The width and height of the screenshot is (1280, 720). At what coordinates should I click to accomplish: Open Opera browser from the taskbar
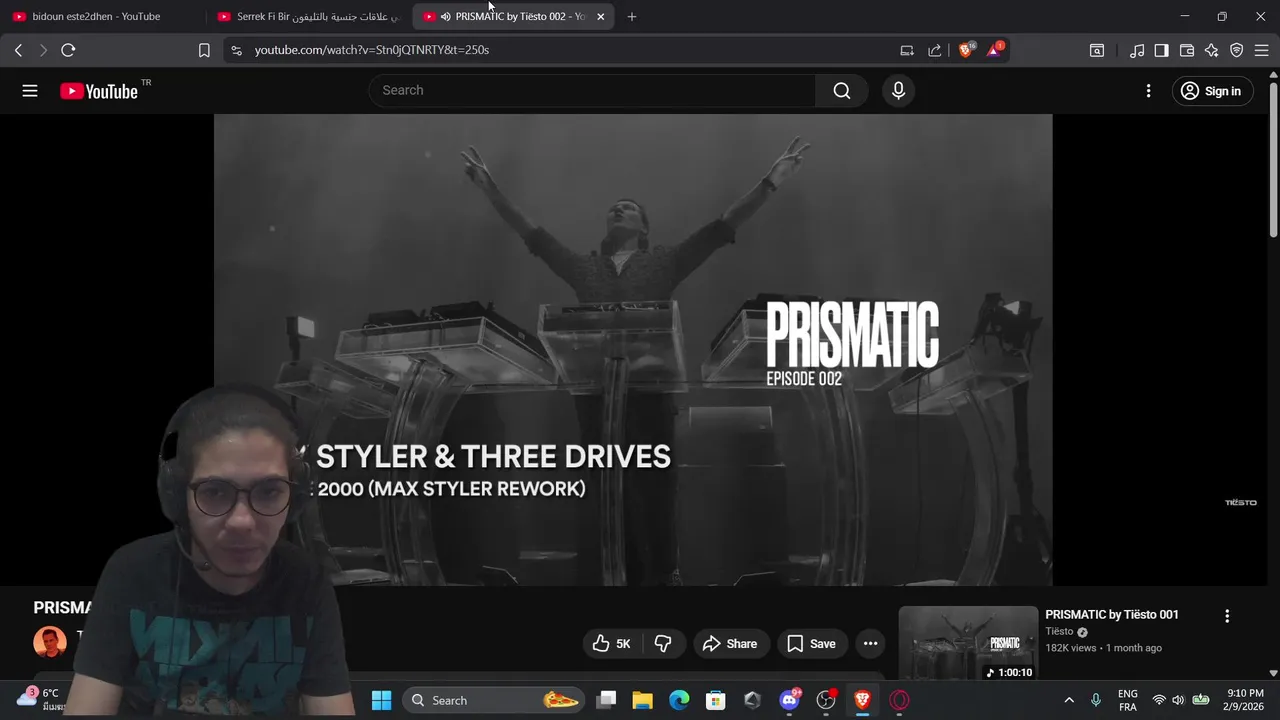point(899,700)
